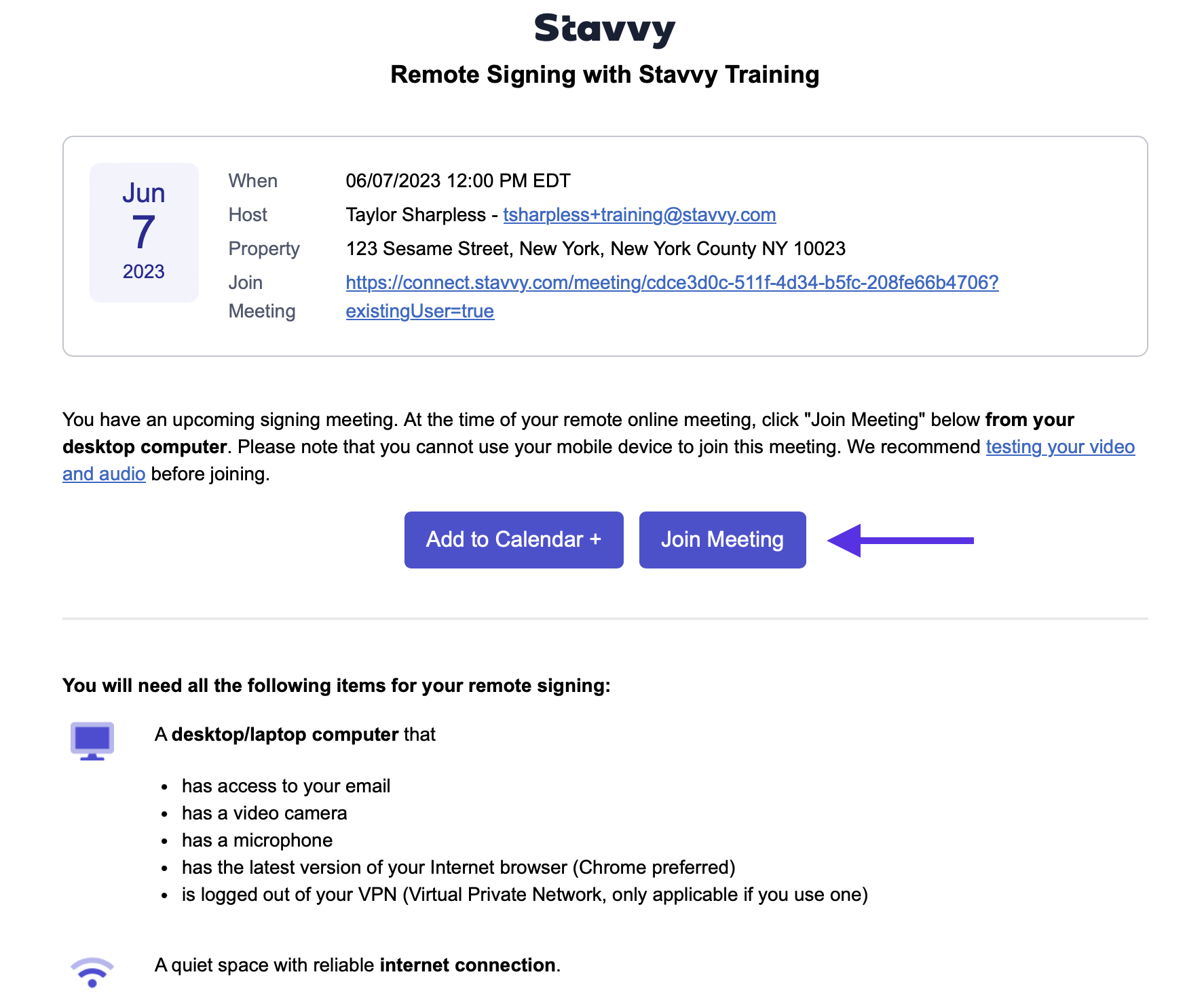The height and width of the screenshot is (1004, 1204).
Task: Follow the existingUser=true link portion
Action: 420,311
